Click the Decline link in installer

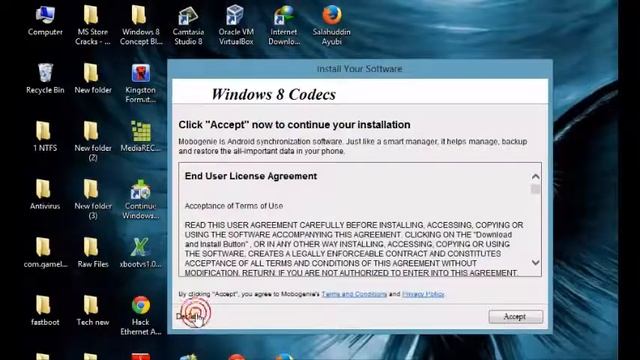tap(189, 316)
